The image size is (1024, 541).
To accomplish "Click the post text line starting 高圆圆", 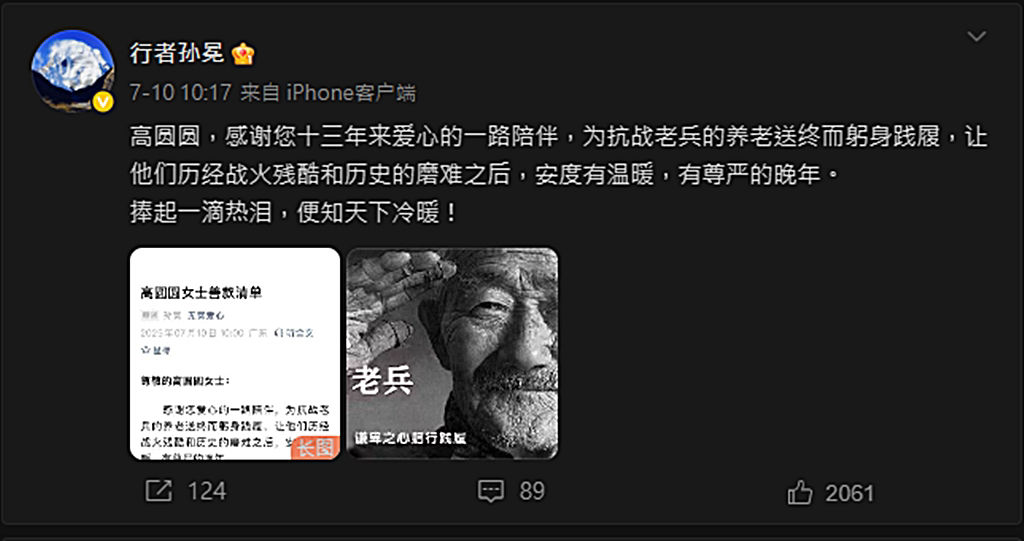I will (x=559, y=138).
